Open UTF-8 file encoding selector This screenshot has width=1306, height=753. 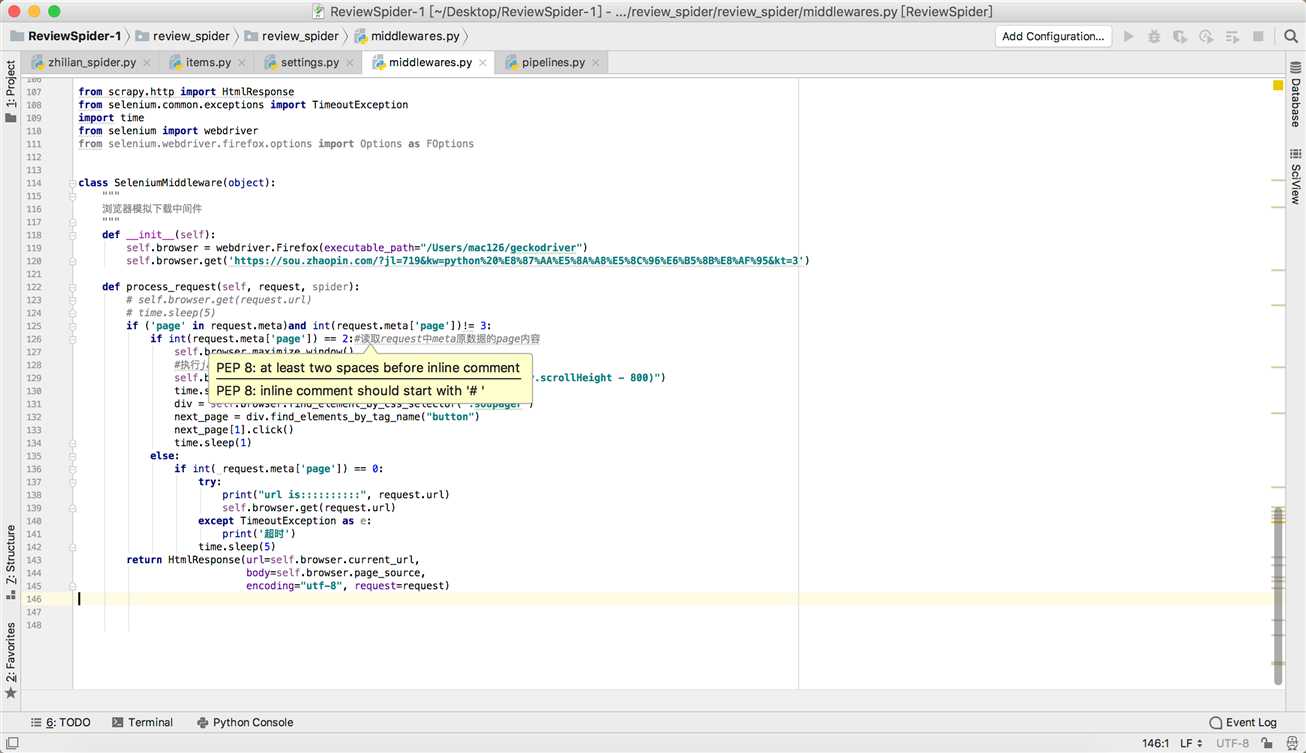[1232, 744]
